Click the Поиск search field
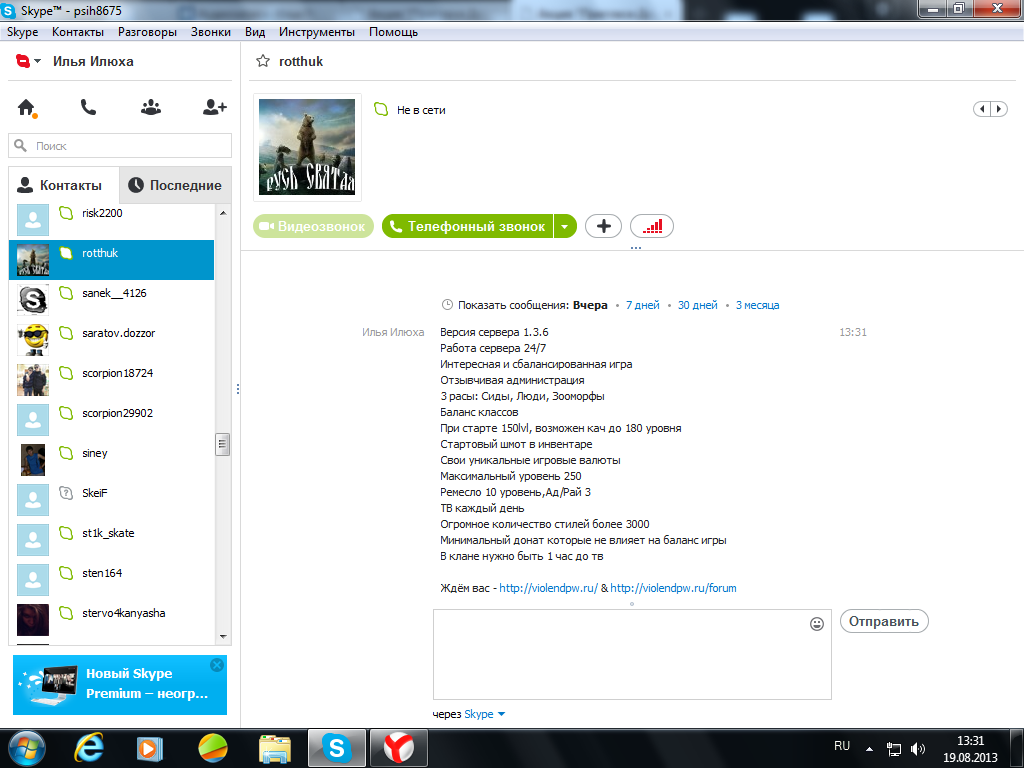Viewport: 1024px width, 768px height. (x=120, y=146)
